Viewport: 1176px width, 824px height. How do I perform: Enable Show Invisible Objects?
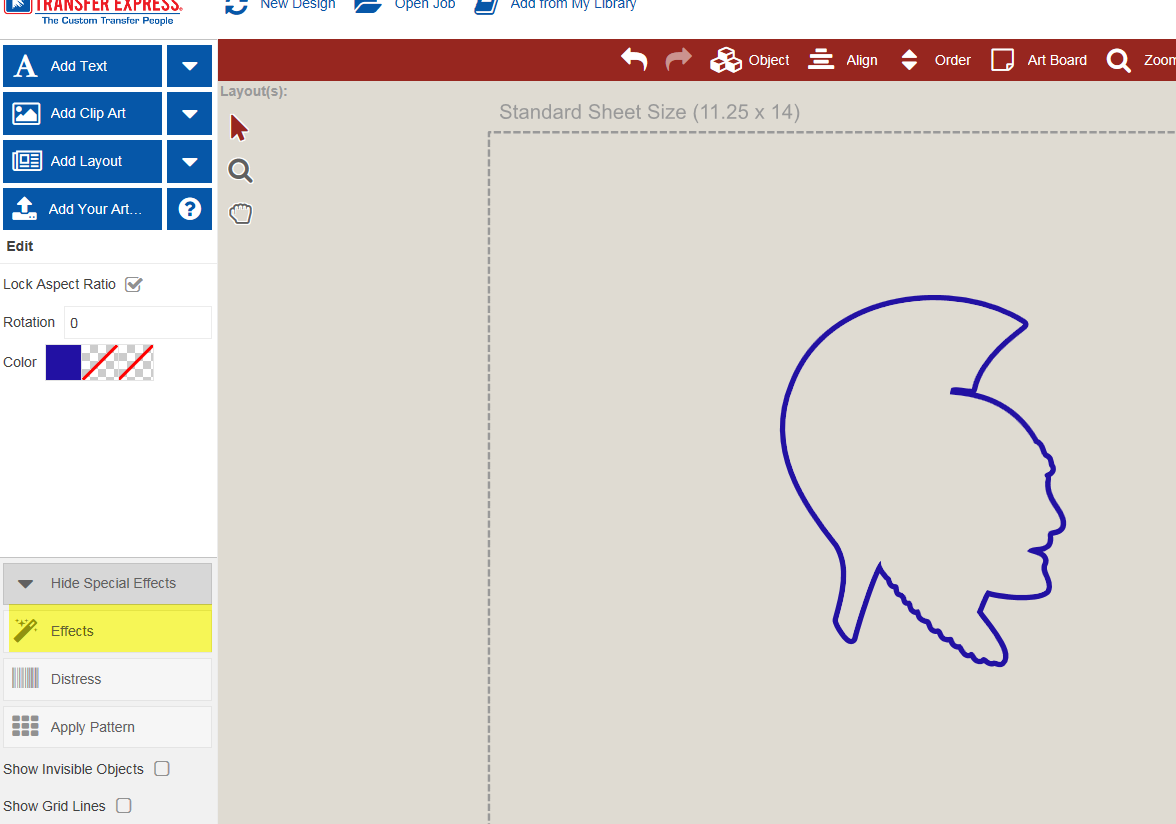pyautogui.click(x=161, y=769)
